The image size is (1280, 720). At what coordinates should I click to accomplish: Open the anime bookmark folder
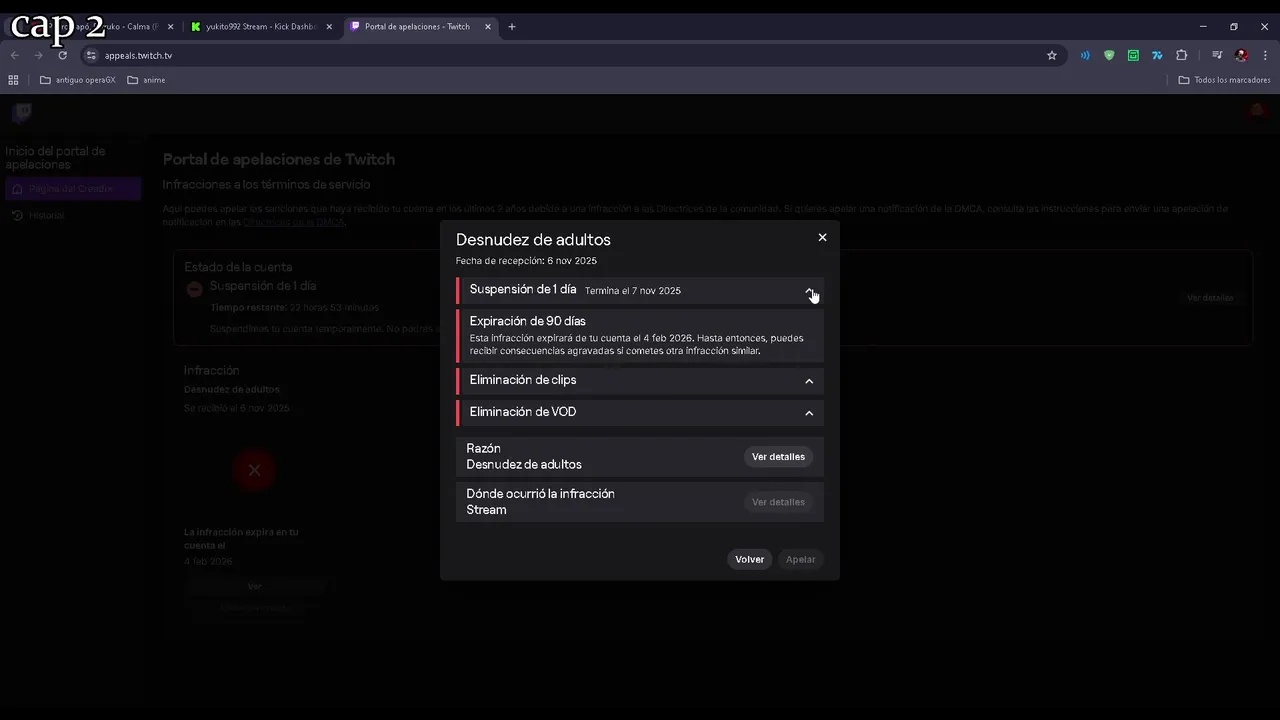tap(147, 80)
